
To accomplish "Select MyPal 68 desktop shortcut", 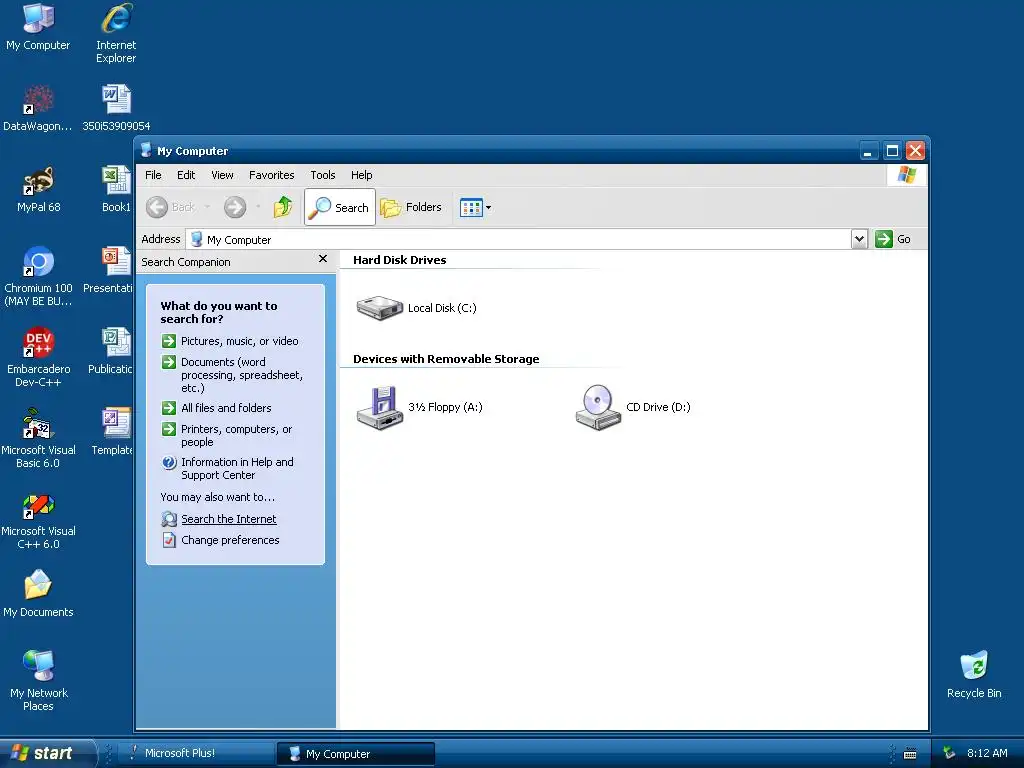I will pos(38,189).
